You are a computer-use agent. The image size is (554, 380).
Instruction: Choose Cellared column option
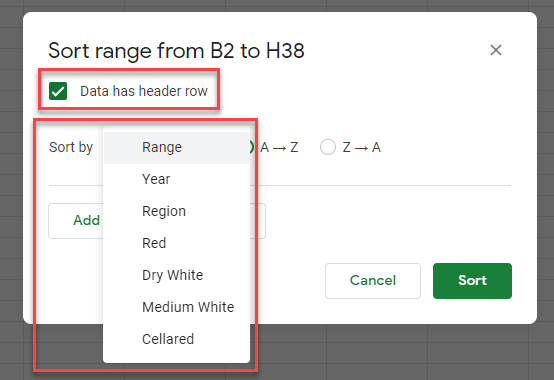pos(176,339)
